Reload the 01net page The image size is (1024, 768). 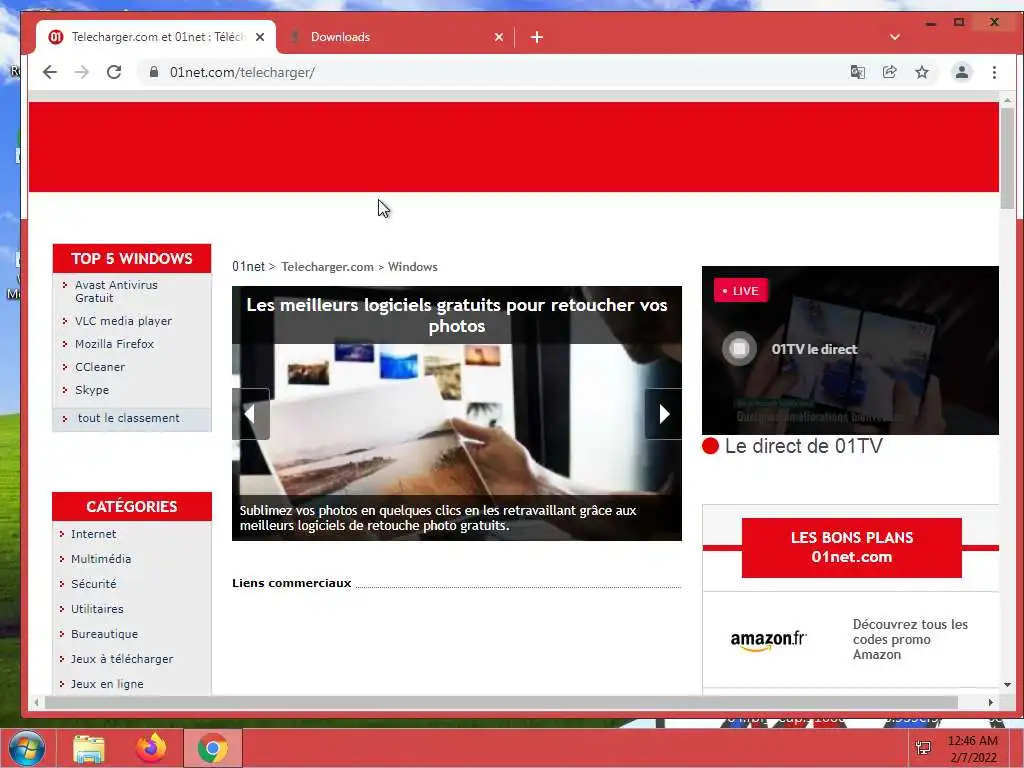coord(114,72)
